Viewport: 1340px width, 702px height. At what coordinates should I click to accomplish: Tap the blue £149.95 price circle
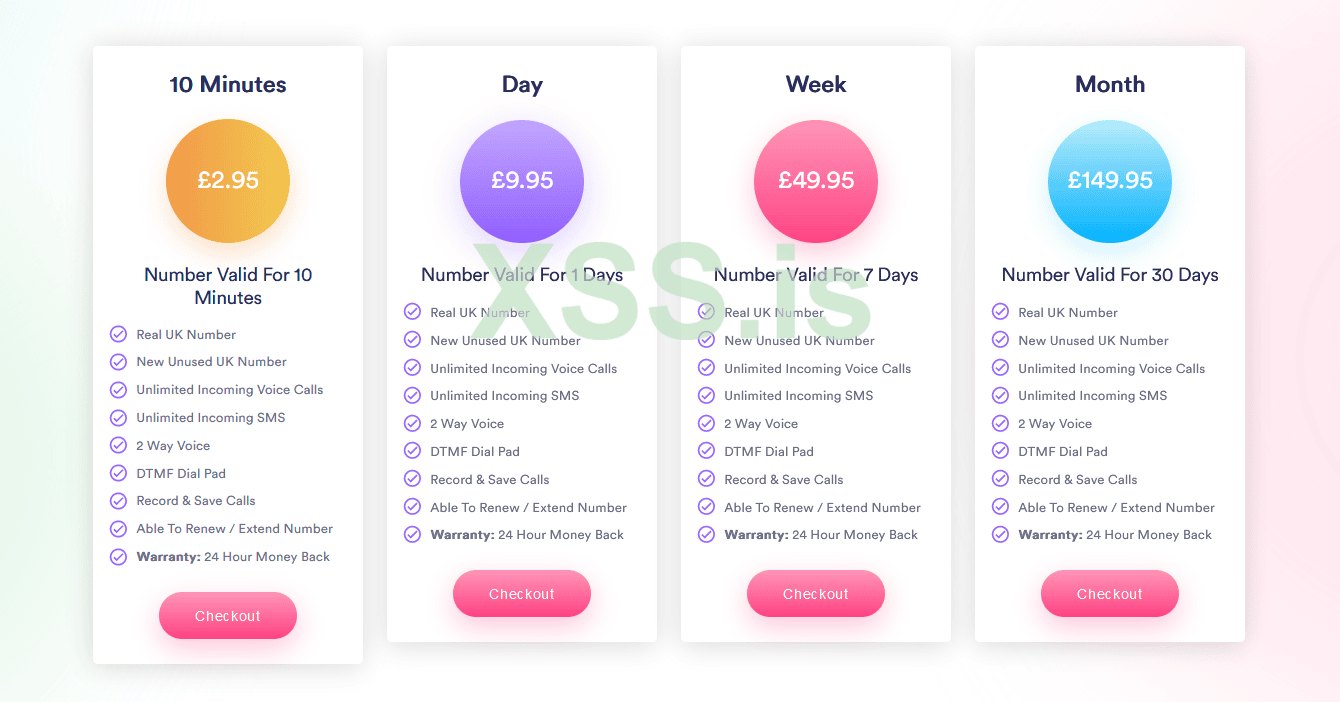(x=1110, y=181)
